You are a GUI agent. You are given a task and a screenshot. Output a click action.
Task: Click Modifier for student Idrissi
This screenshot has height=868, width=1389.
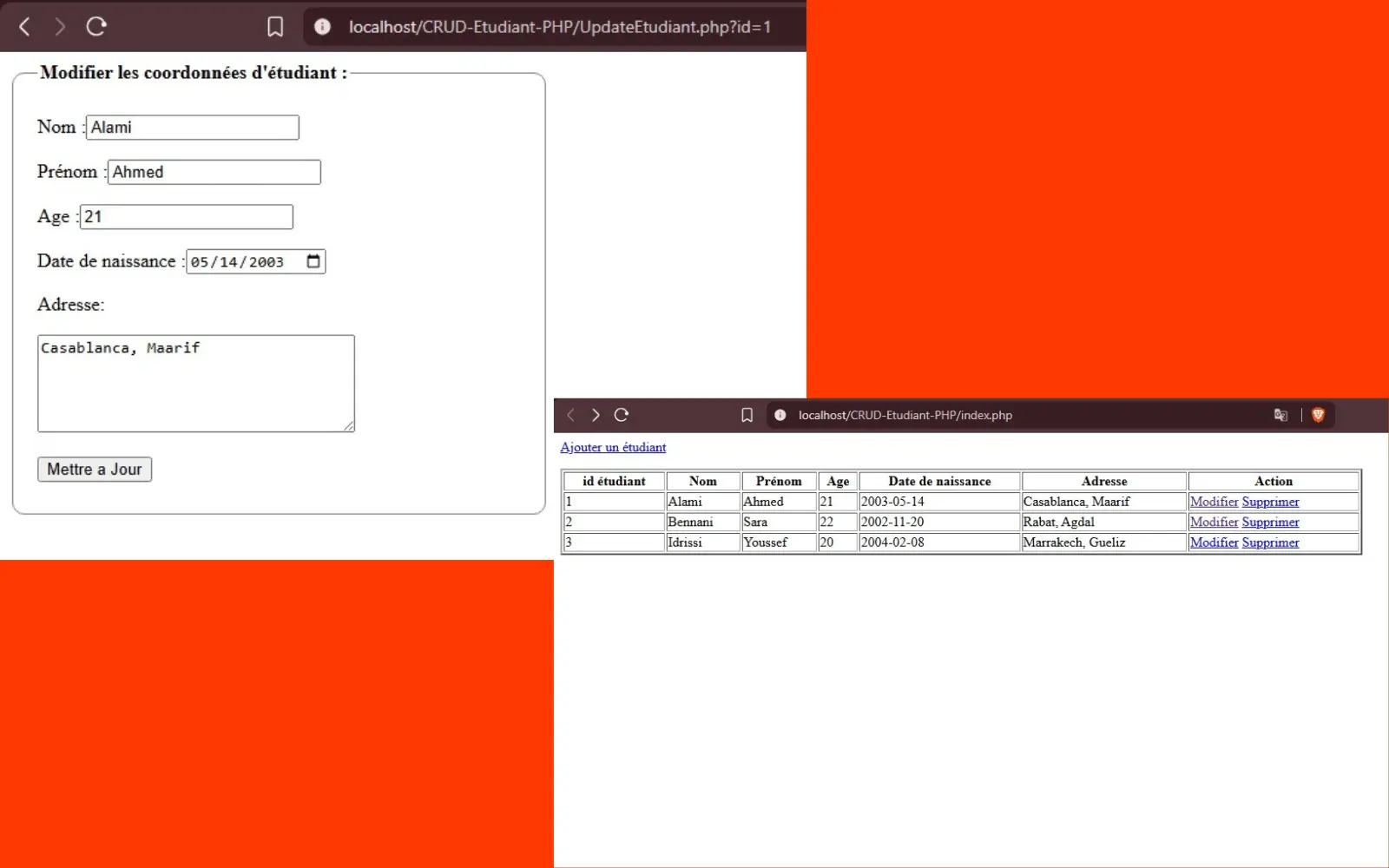tap(1214, 542)
